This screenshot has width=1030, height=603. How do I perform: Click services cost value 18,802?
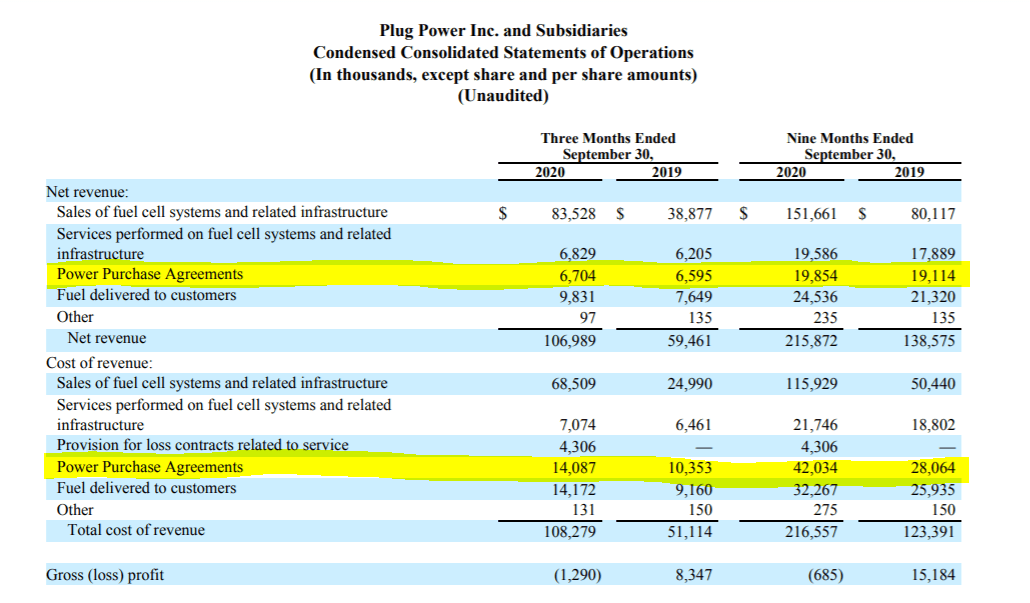click(x=933, y=425)
